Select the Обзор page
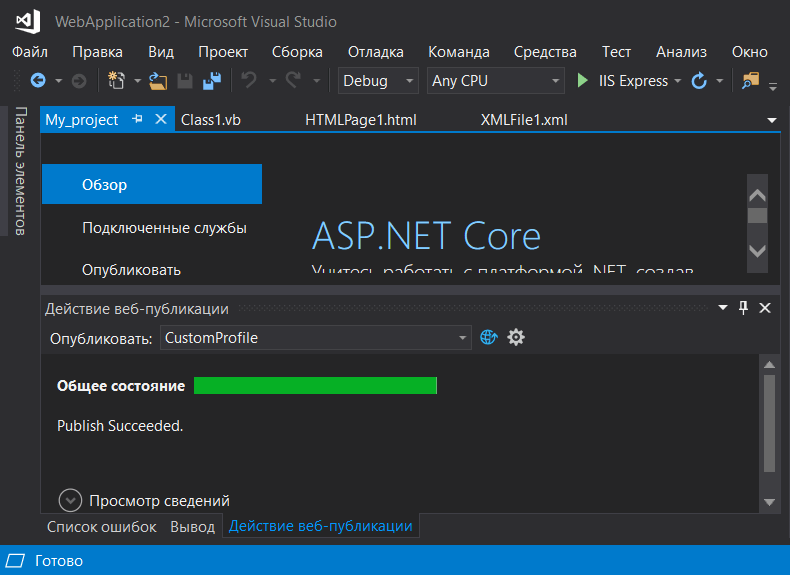 click(x=152, y=184)
